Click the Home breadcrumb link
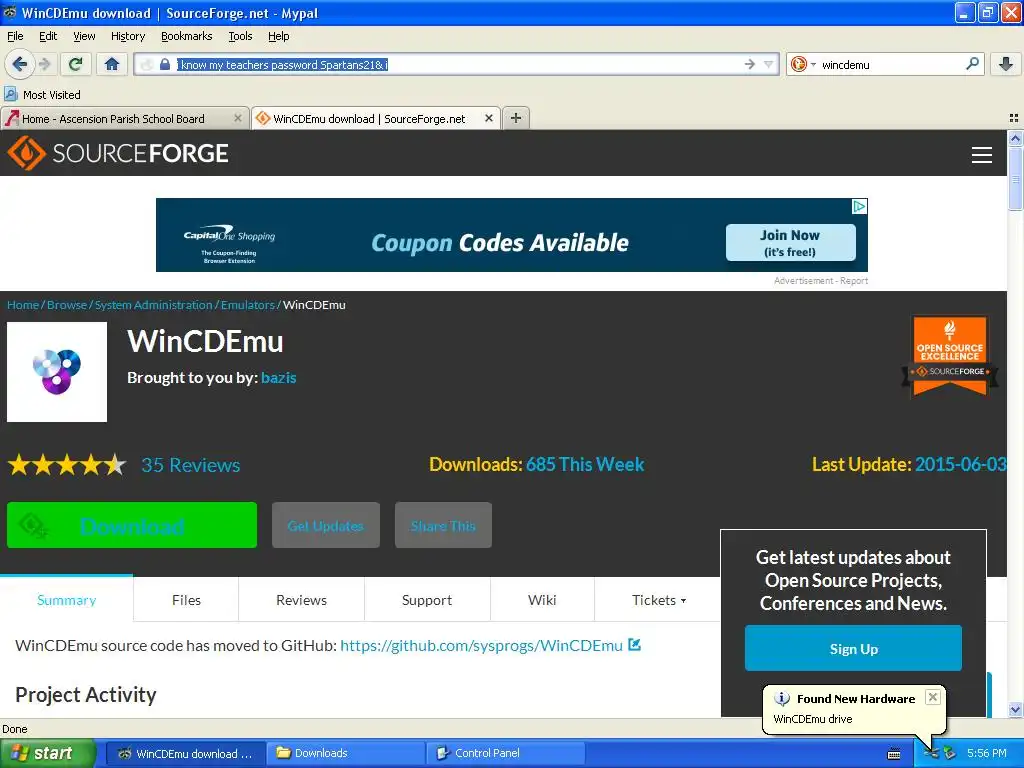 click(x=23, y=305)
